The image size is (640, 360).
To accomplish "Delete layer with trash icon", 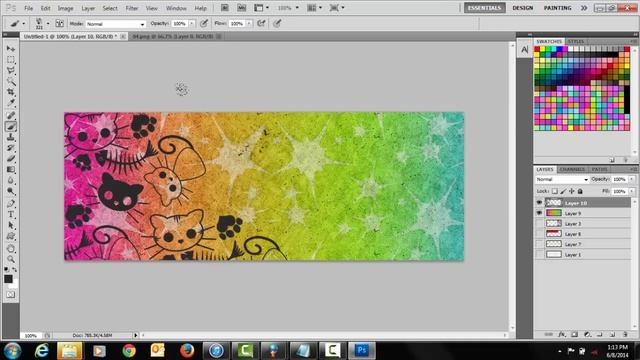I will point(625,334).
